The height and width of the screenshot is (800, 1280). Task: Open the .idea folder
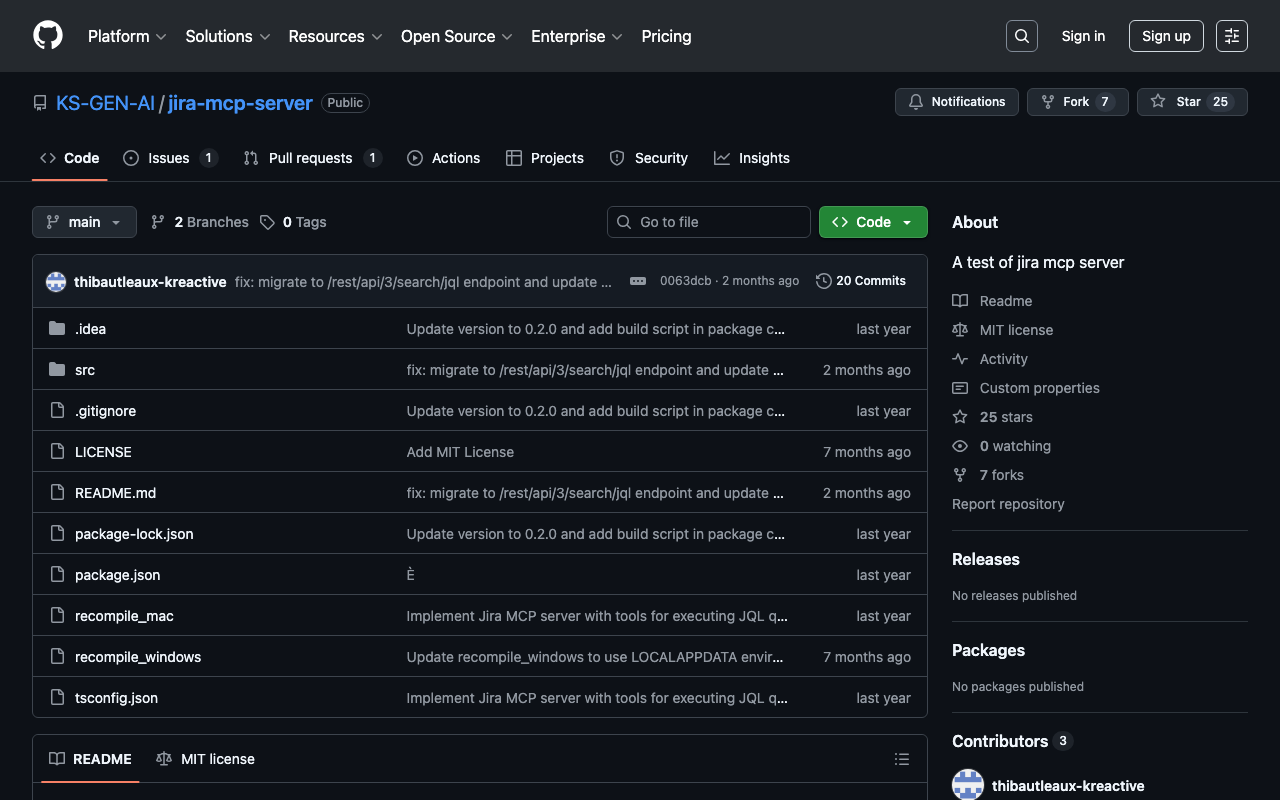pos(90,329)
